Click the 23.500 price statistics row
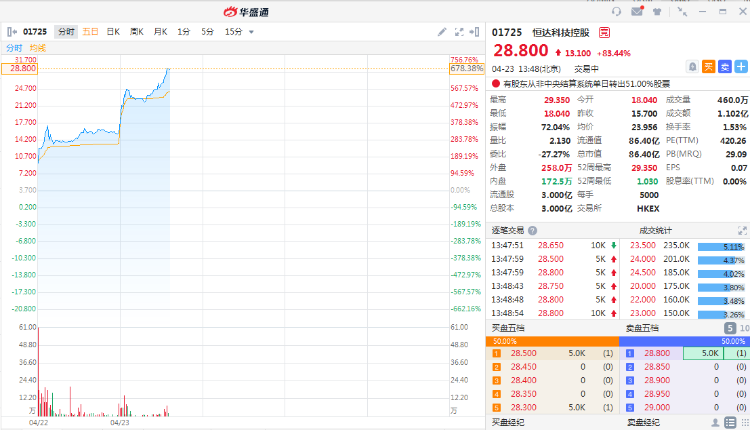 686,245
